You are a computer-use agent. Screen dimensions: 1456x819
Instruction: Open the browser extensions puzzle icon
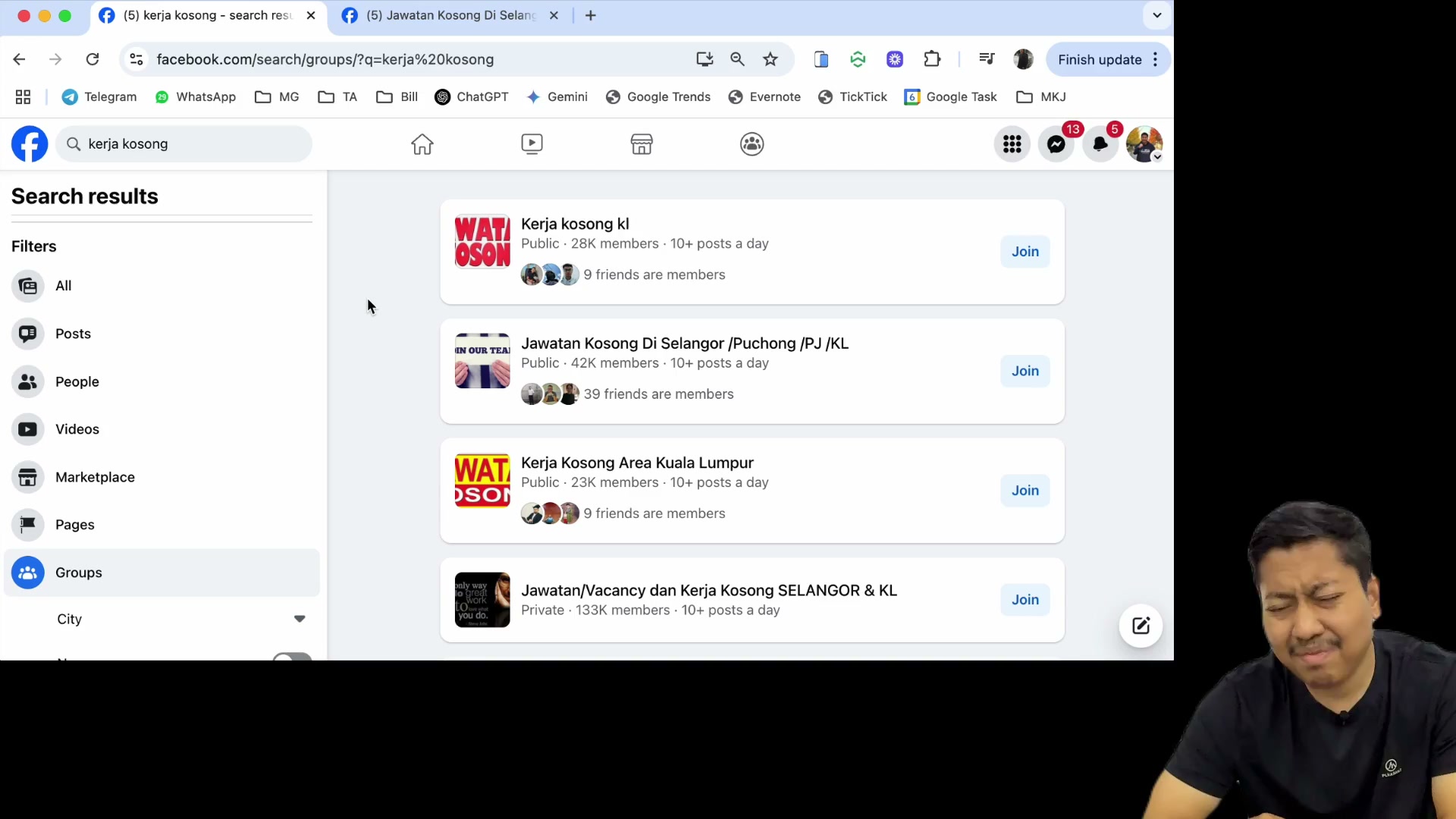click(932, 59)
